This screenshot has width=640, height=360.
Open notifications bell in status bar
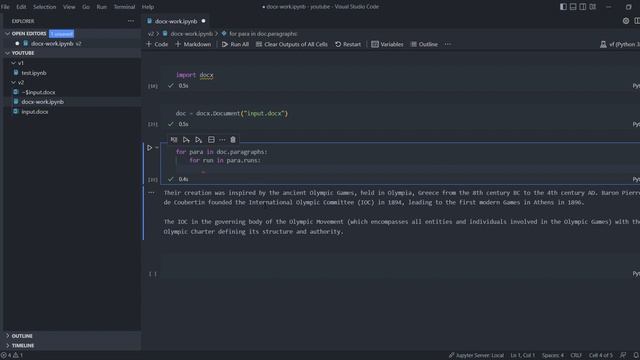click(636, 355)
